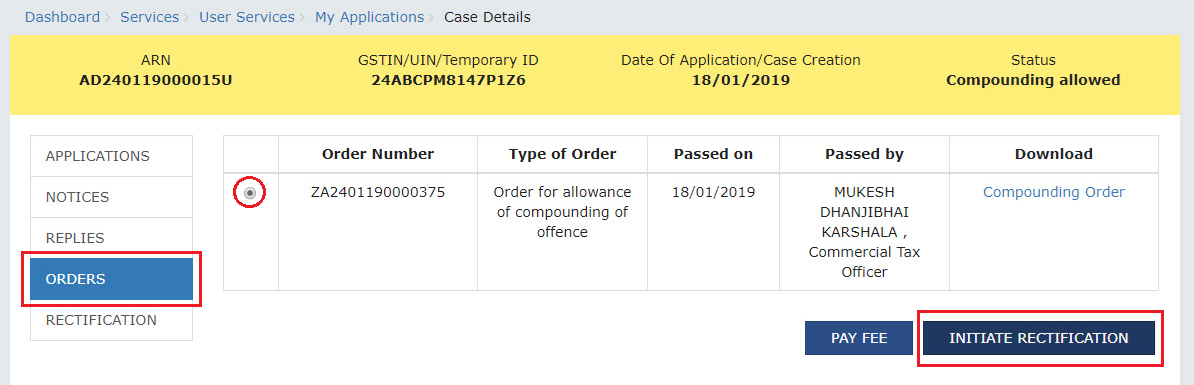This screenshot has height=385, width=1194.
Task: Go to User Services breadcrumb
Action: pyautogui.click(x=247, y=17)
